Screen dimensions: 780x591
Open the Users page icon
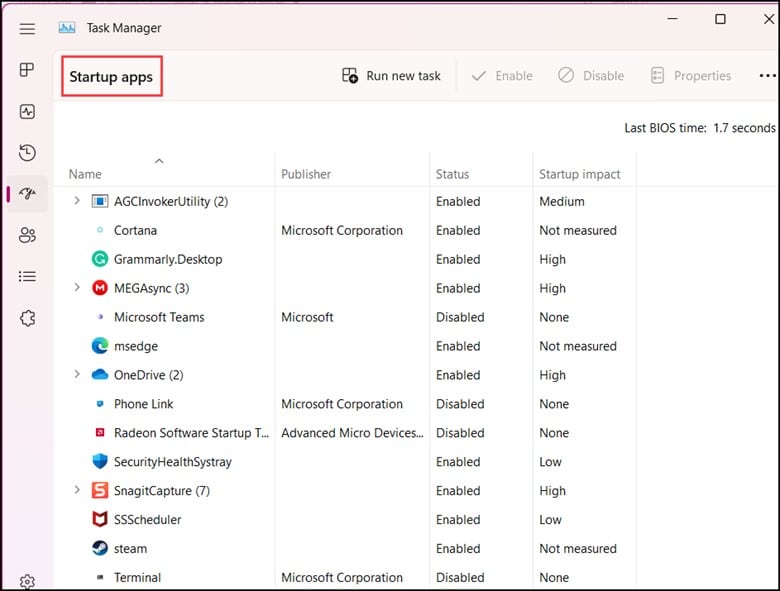pyautogui.click(x=27, y=235)
